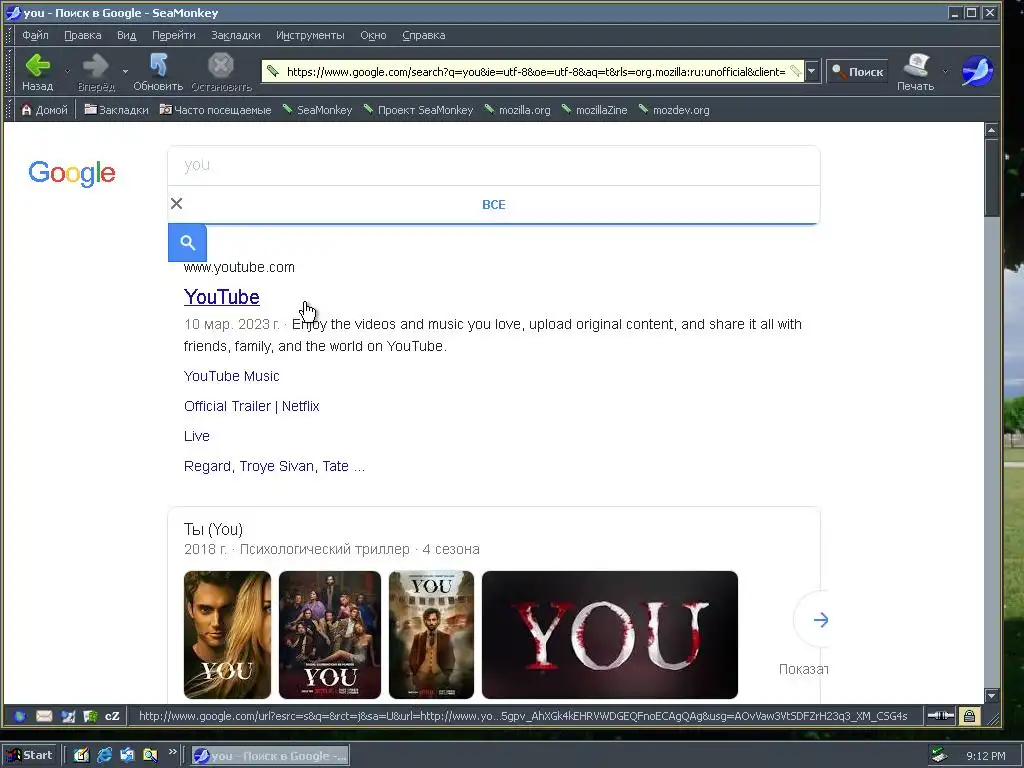Open the Back button history dropdown arrow
Image resolution: width=1024 pixels, height=768 pixels.
(67, 71)
